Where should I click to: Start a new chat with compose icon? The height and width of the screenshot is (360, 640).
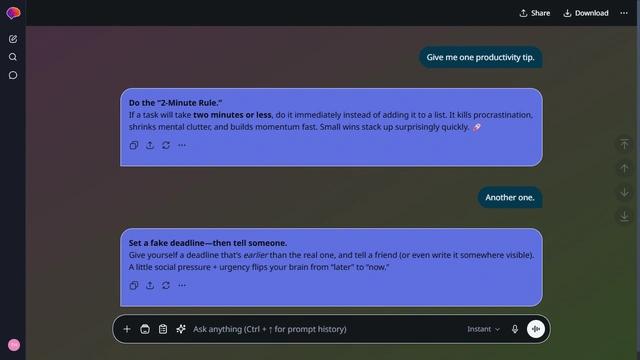click(13, 39)
